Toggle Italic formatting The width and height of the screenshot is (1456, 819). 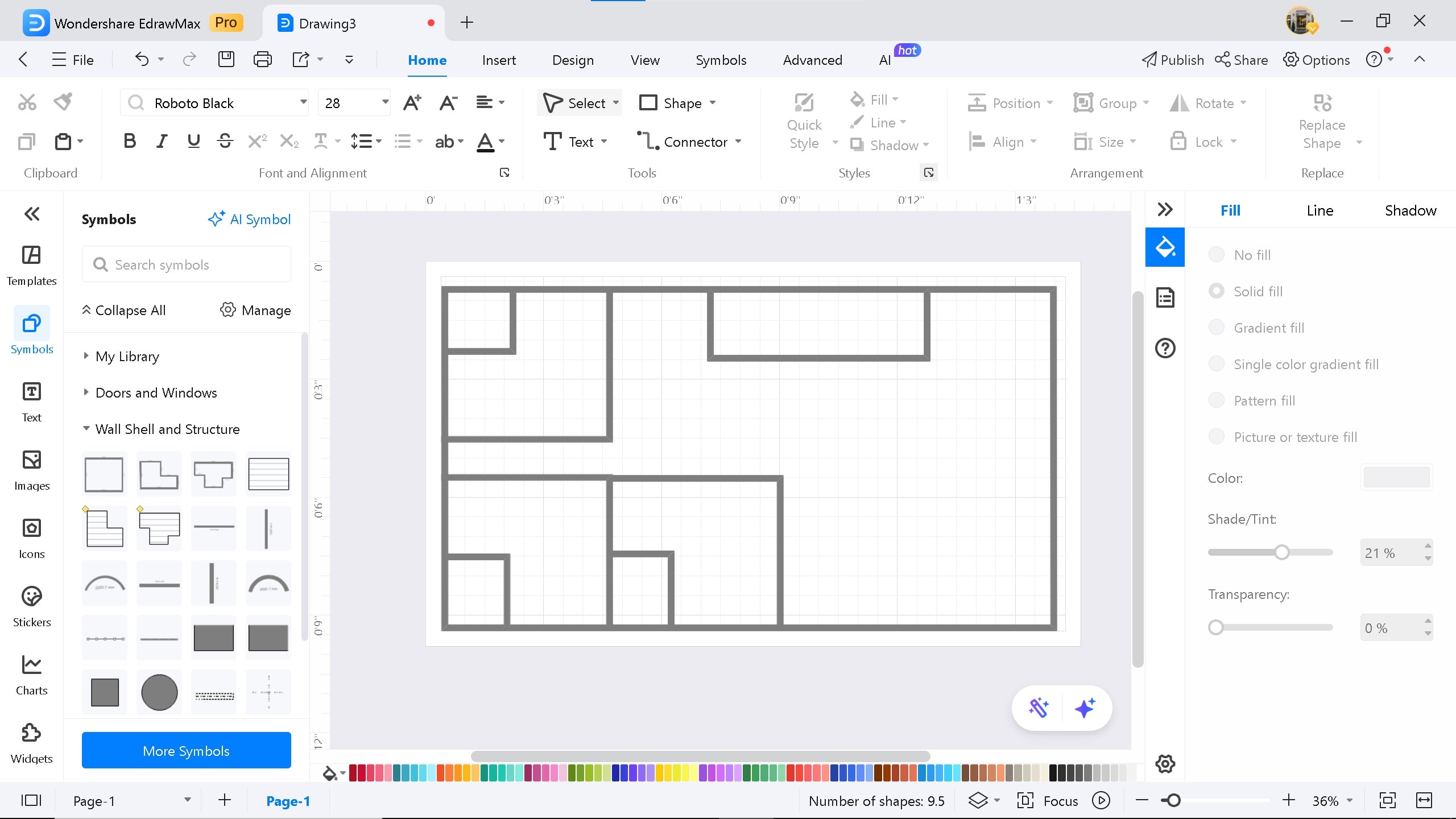click(162, 141)
